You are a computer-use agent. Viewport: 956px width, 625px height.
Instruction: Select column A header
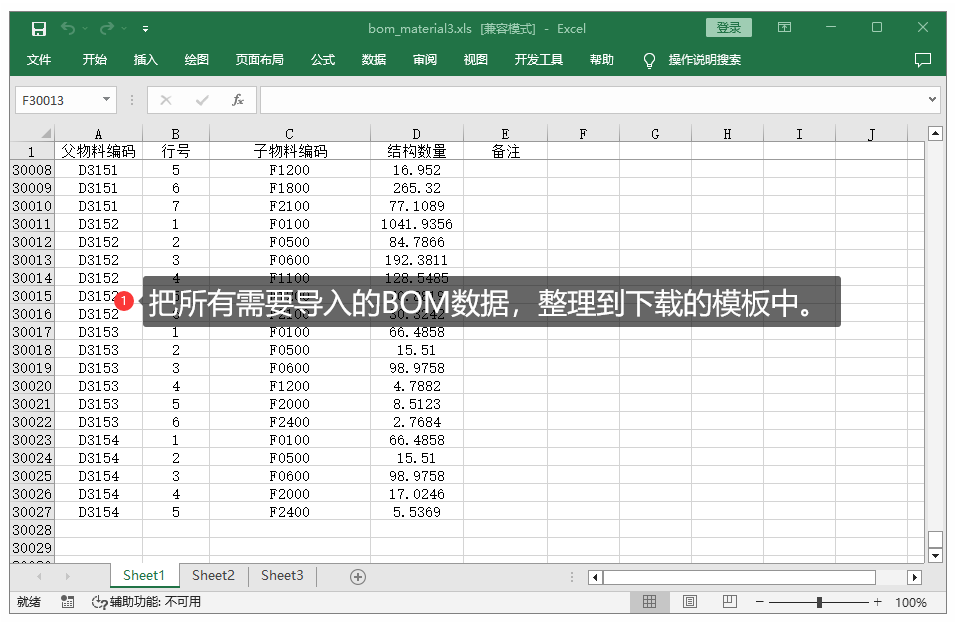tap(98, 134)
